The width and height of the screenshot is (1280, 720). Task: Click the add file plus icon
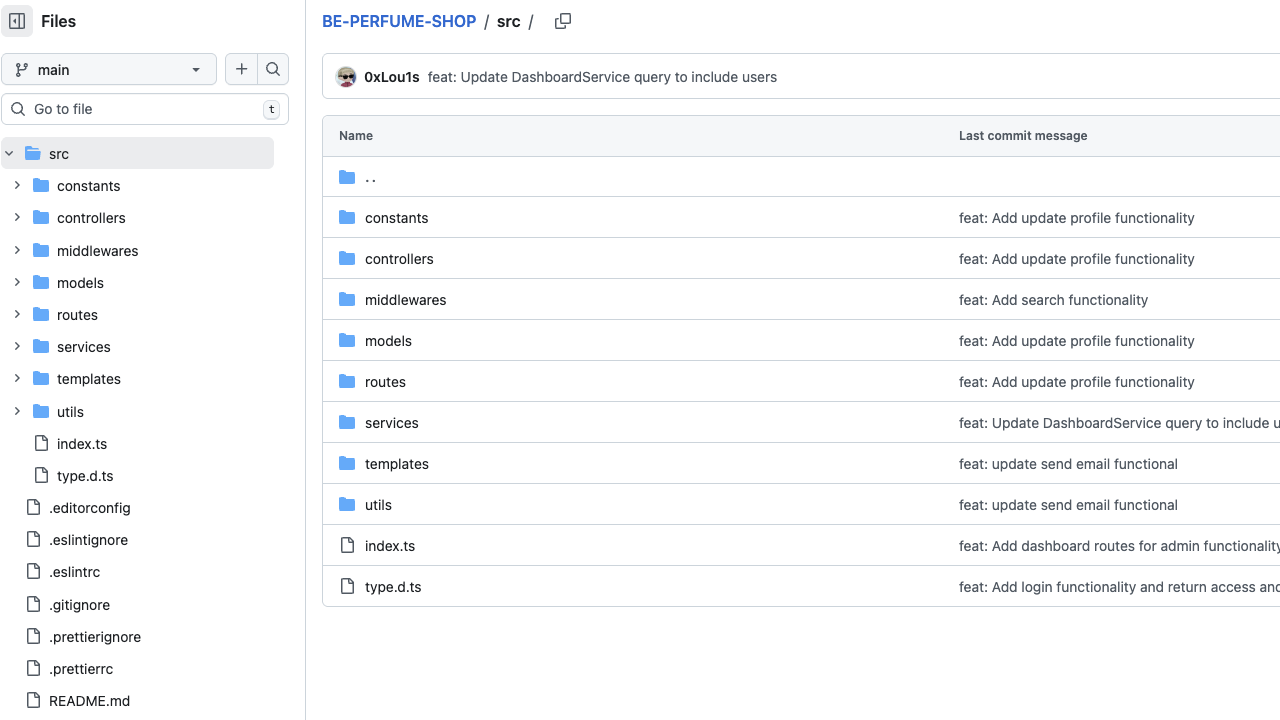241,69
